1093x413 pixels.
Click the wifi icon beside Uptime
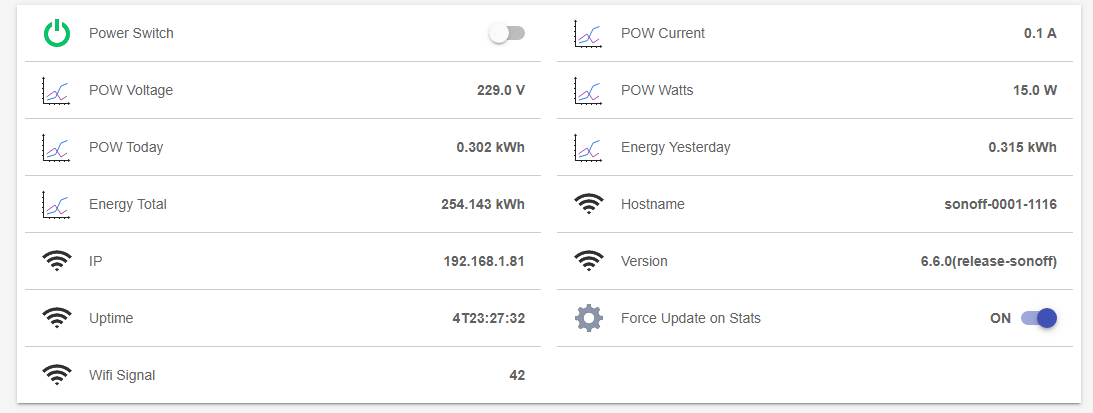(57, 319)
